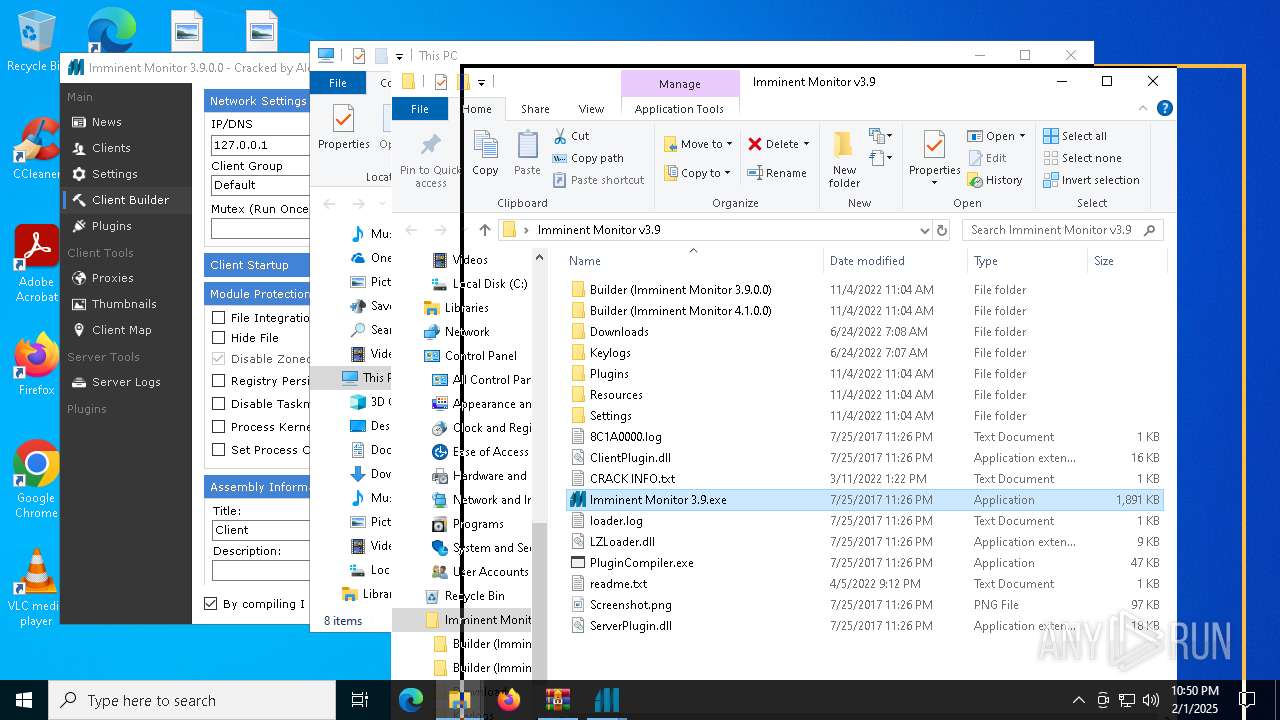Open Settings in Imminent Monitor sidebar

coord(114,174)
